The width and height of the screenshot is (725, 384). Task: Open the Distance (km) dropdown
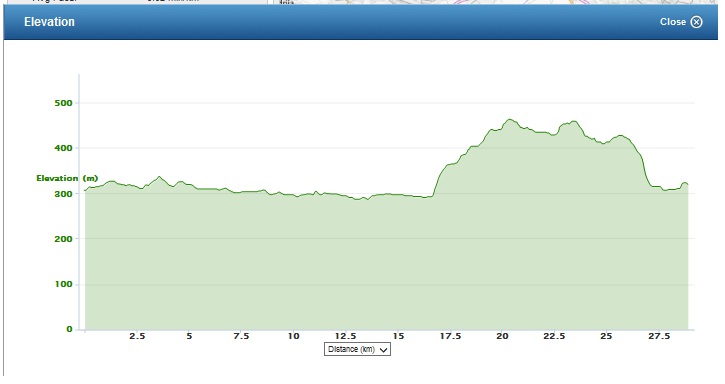tap(357, 349)
